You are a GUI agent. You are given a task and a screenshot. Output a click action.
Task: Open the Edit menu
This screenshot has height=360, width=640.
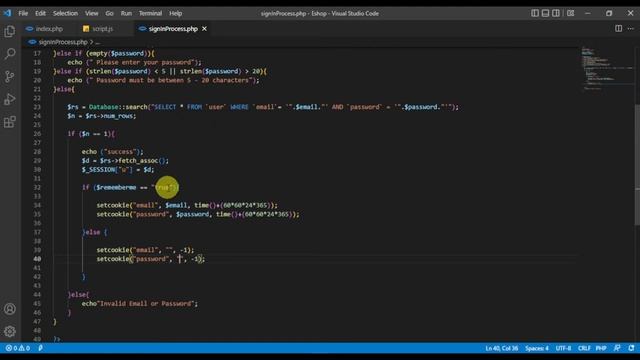pos(40,13)
